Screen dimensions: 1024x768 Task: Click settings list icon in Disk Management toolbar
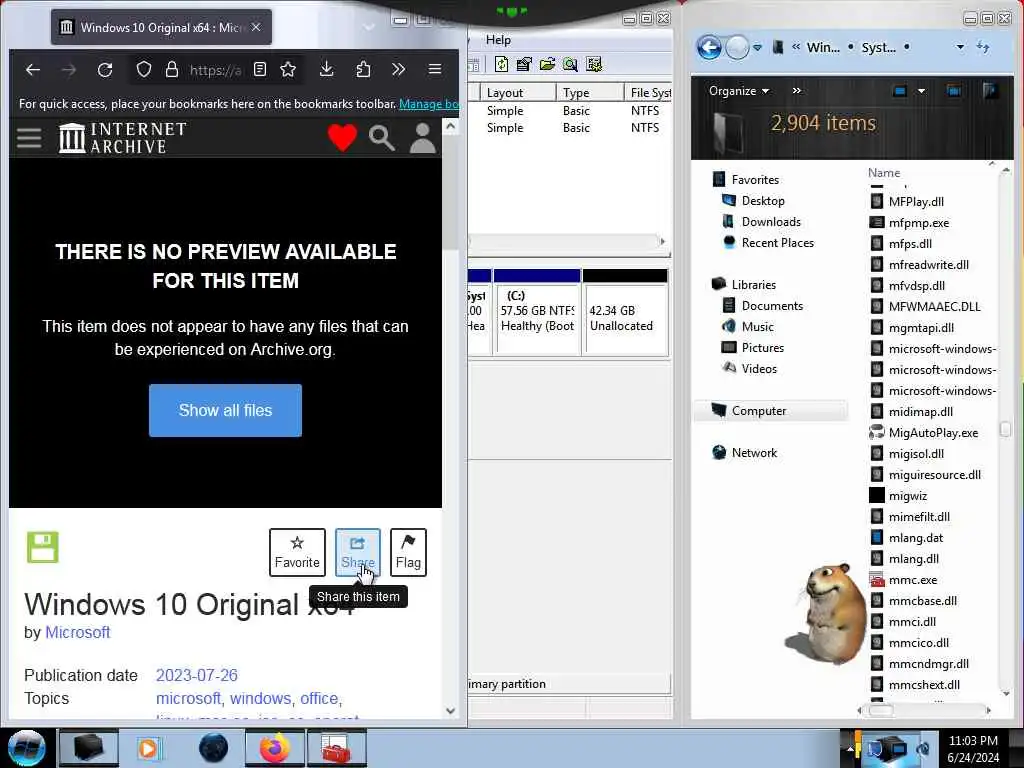pos(594,64)
